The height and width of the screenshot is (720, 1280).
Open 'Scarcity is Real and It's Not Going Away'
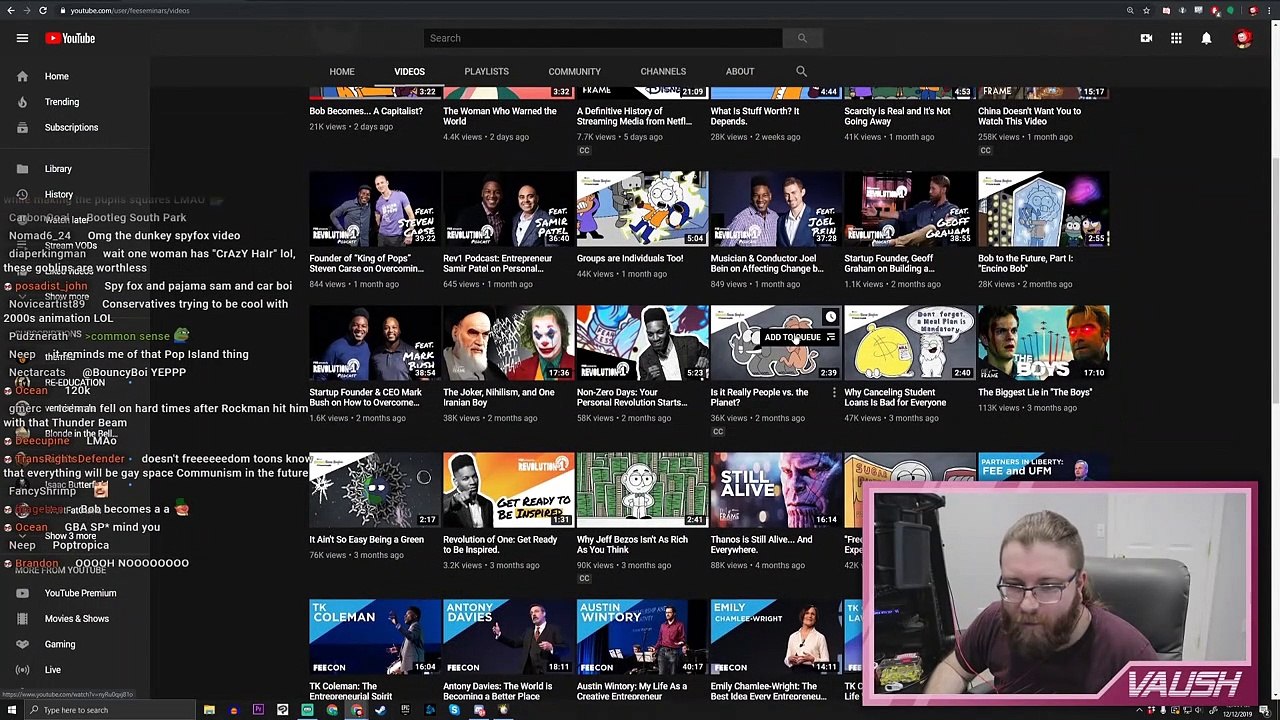pos(897,116)
